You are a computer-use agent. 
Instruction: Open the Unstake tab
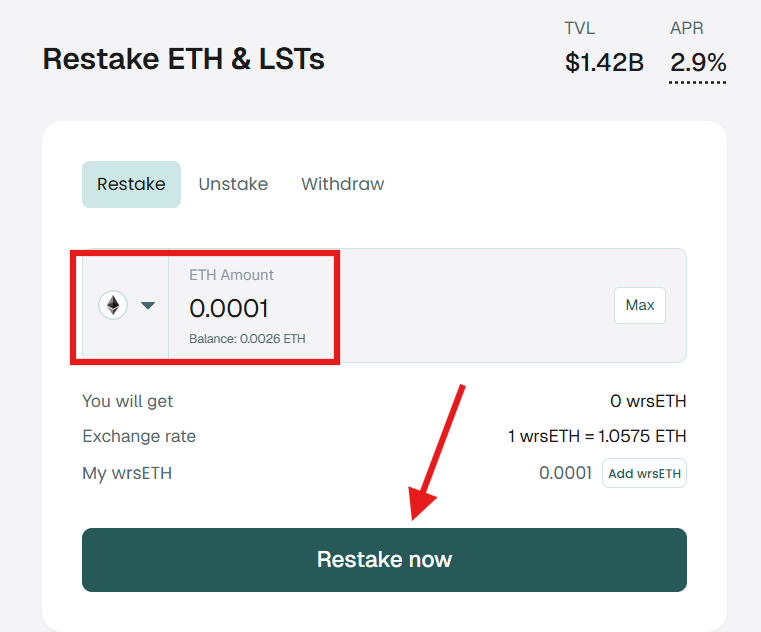[x=233, y=184]
